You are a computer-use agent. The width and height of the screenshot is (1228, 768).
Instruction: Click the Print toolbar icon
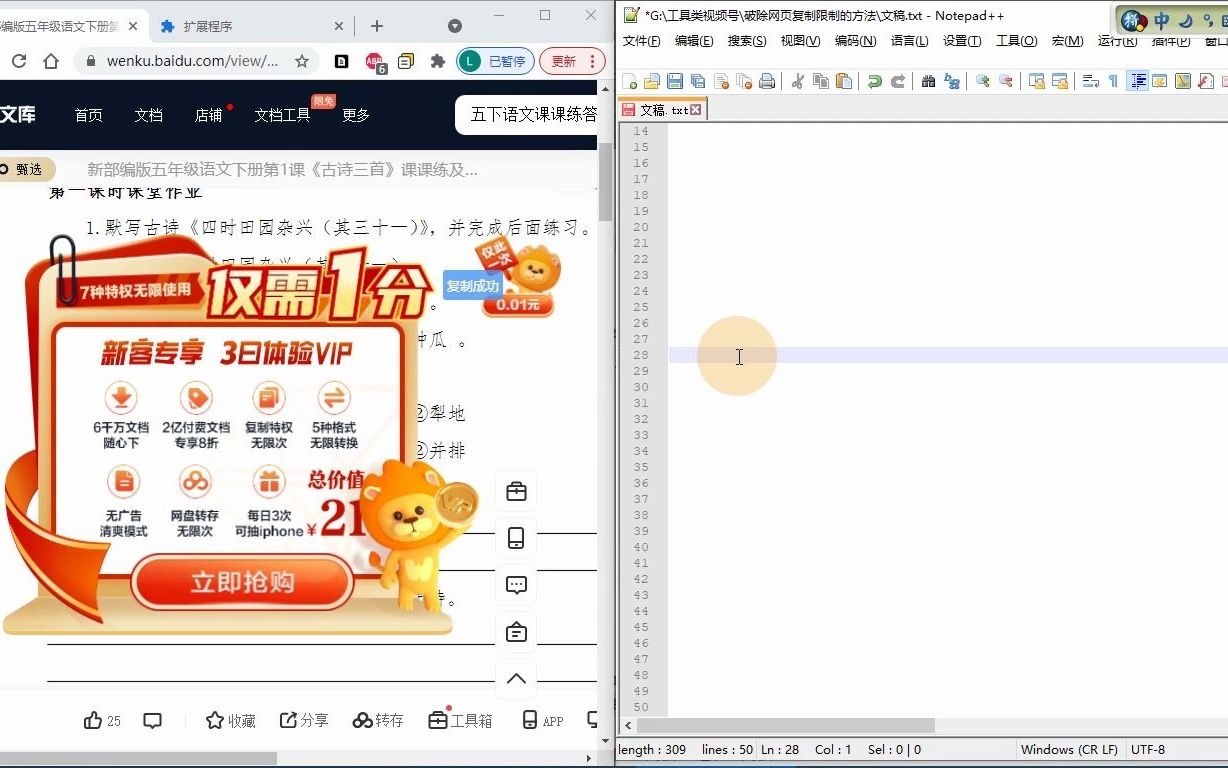765,81
